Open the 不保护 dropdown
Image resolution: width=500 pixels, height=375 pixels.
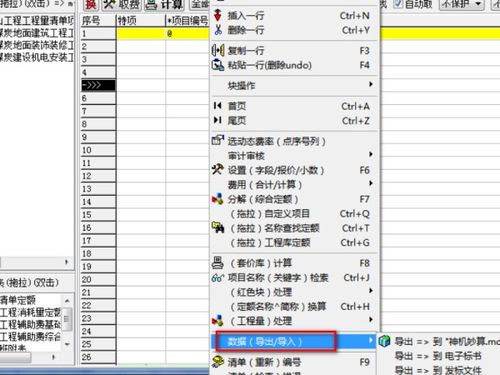(462, 4)
